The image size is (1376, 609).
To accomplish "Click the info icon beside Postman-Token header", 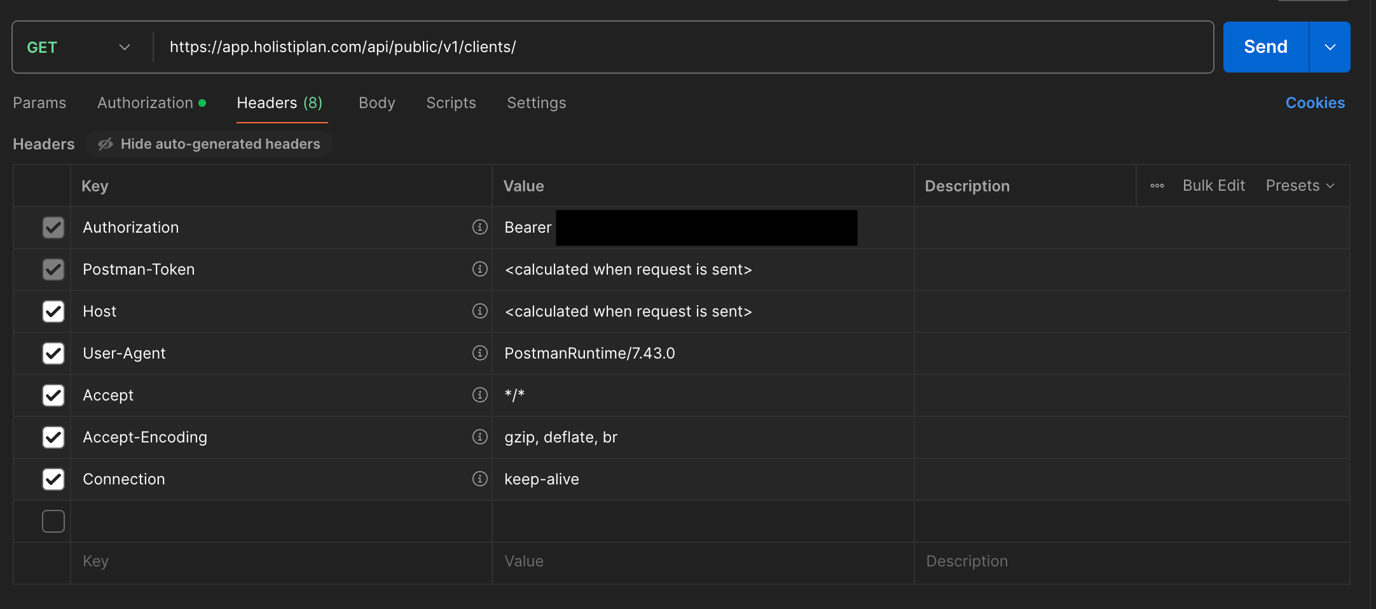I will click(480, 269).
